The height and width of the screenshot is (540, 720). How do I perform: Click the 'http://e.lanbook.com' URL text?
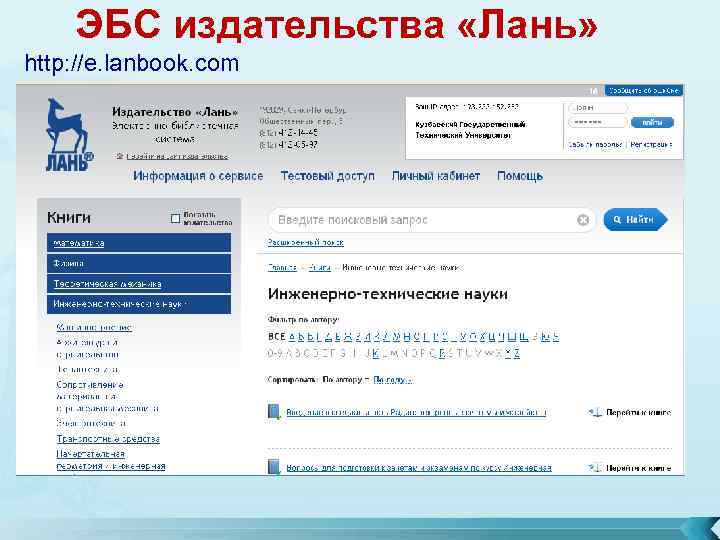tap(132, 63)
